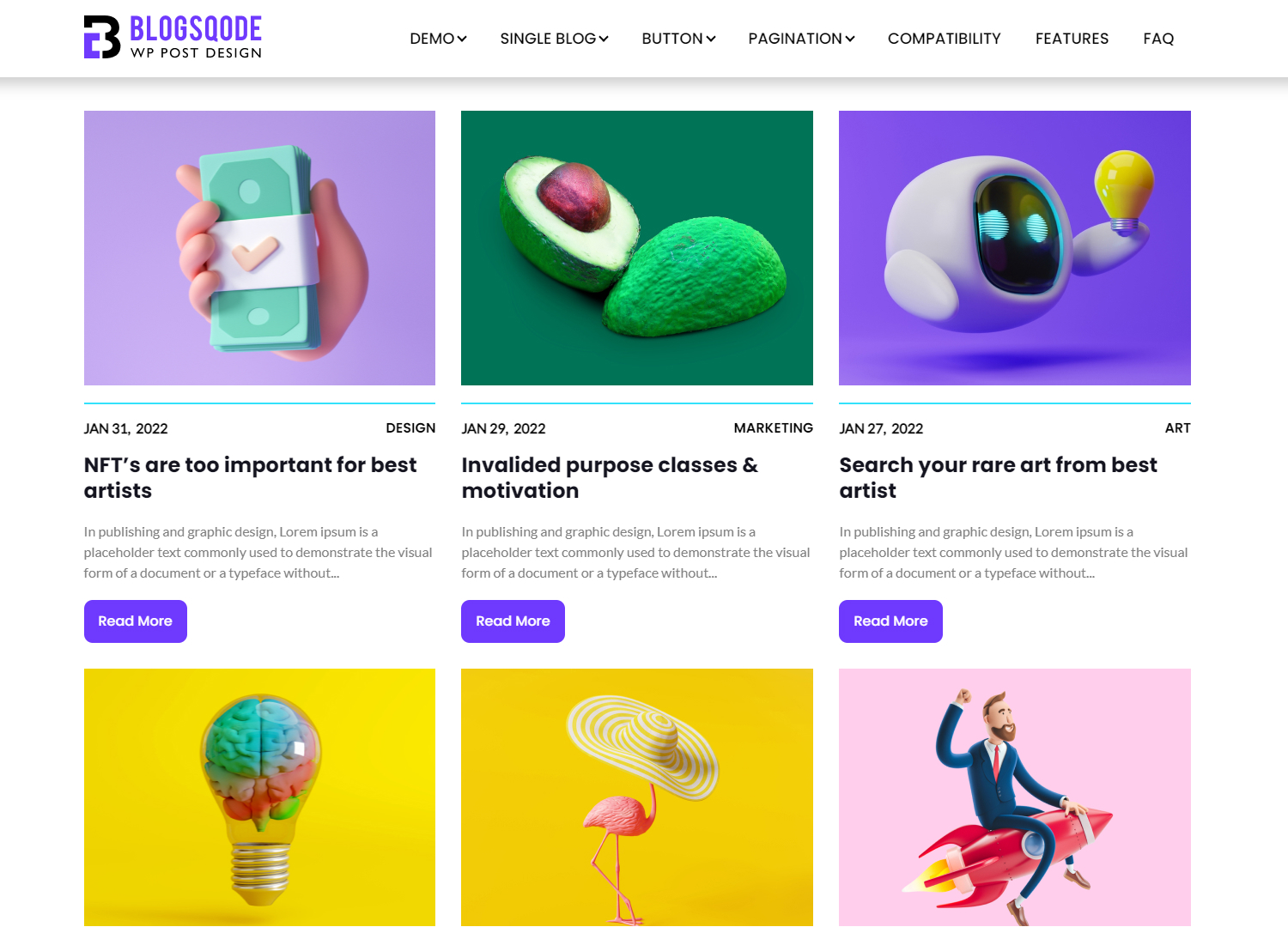Expand the DEMO dropdown chevron

coord(462,39)
